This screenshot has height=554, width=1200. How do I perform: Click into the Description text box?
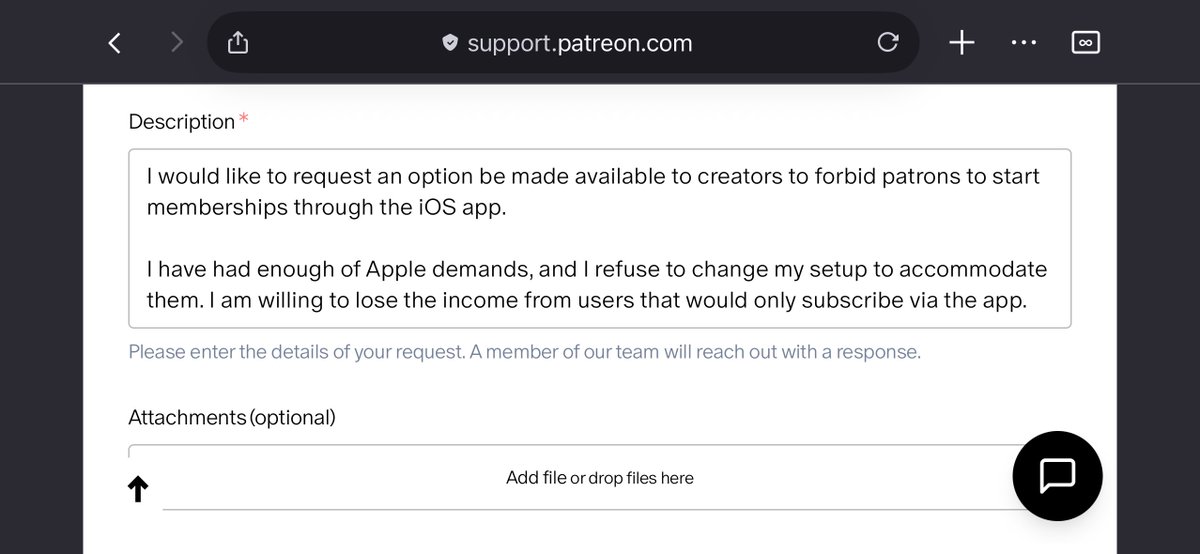(600, 238)
